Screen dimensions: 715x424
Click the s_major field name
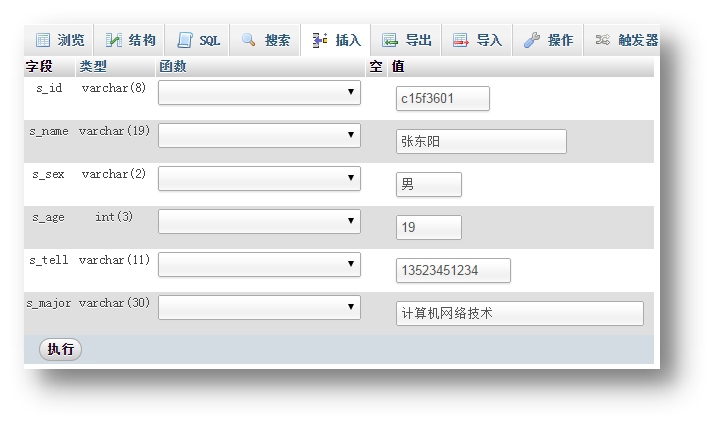[x=49, y=303]
